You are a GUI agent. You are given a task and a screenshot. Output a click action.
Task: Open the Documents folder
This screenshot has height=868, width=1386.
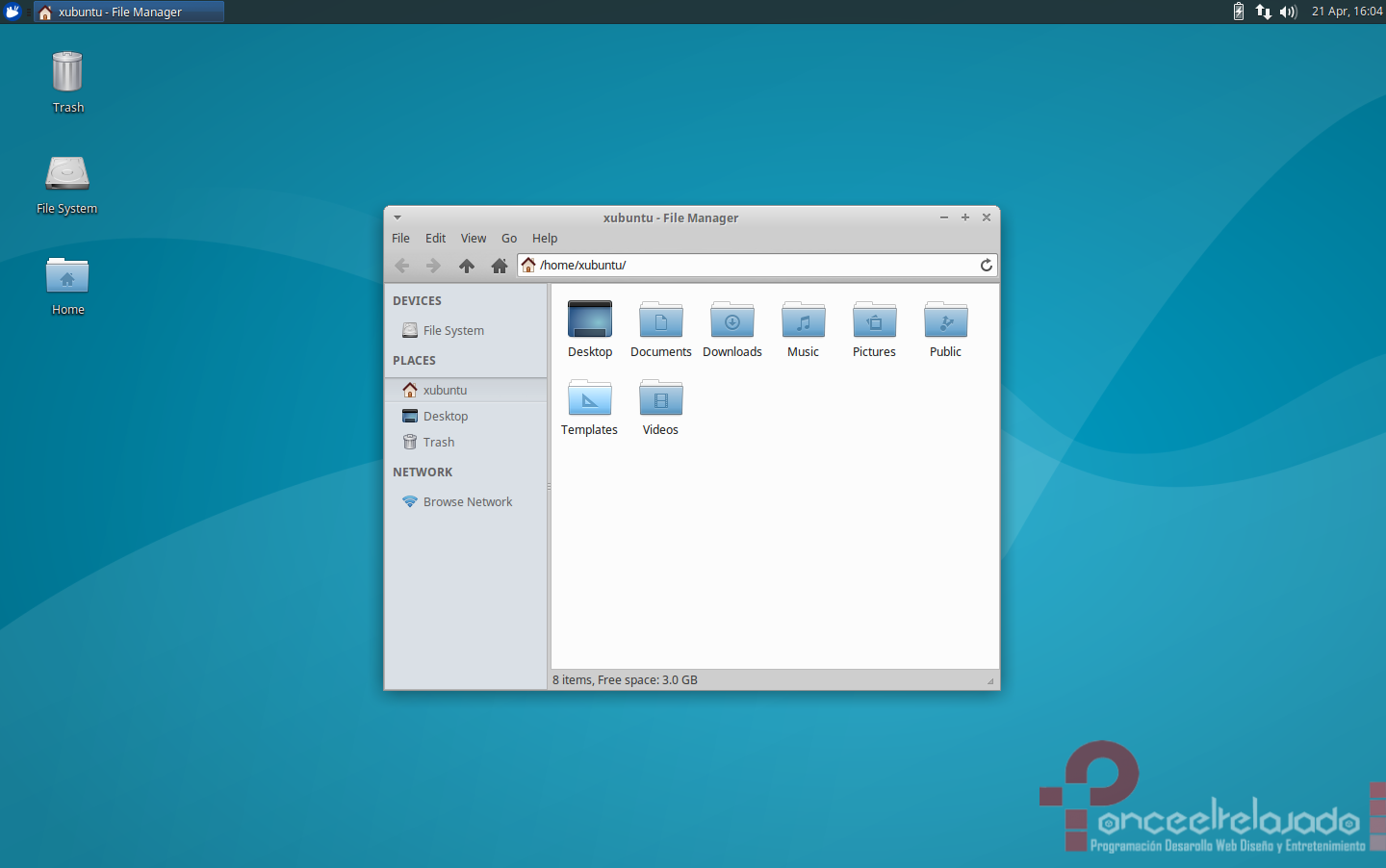pyautogui.click(x=661, y=329)
